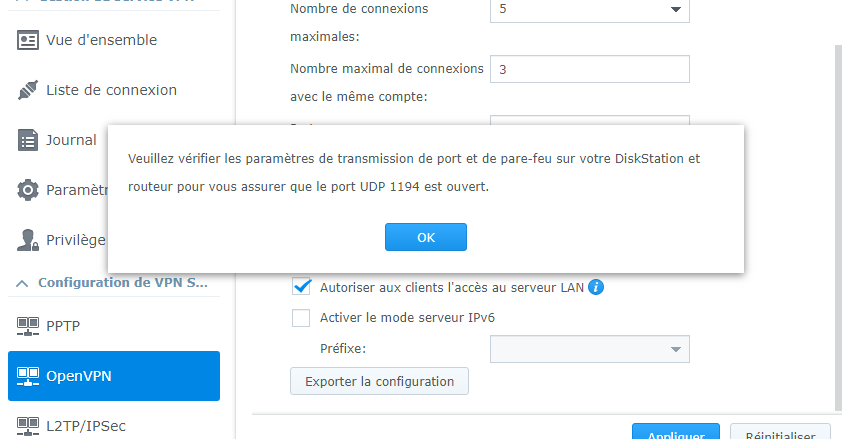Click the L2TP/IPSec network icon
This screenshot has width=842, height=439.
[28, 426]
